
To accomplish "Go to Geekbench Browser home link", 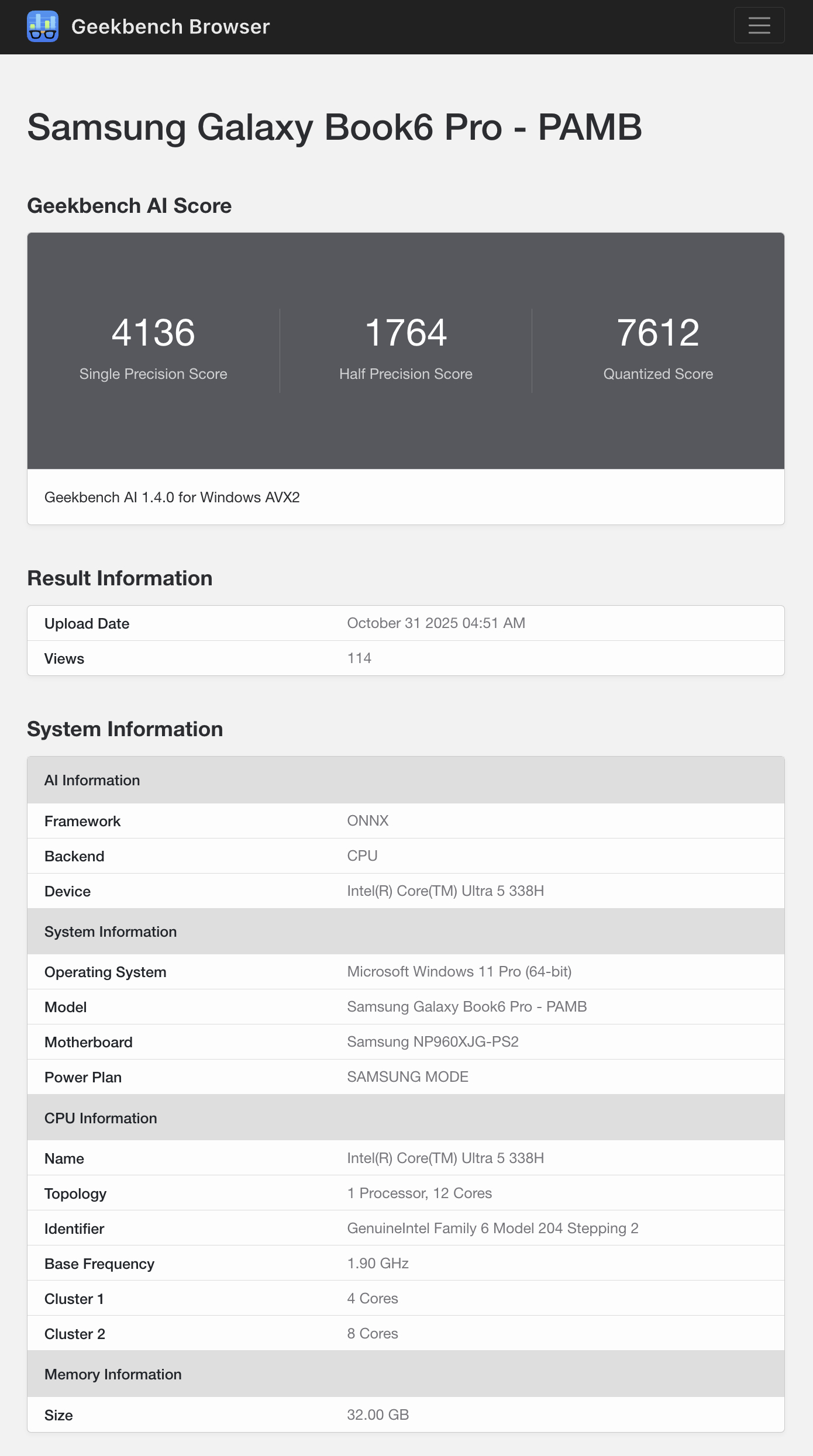I will [x=170, y=27].
